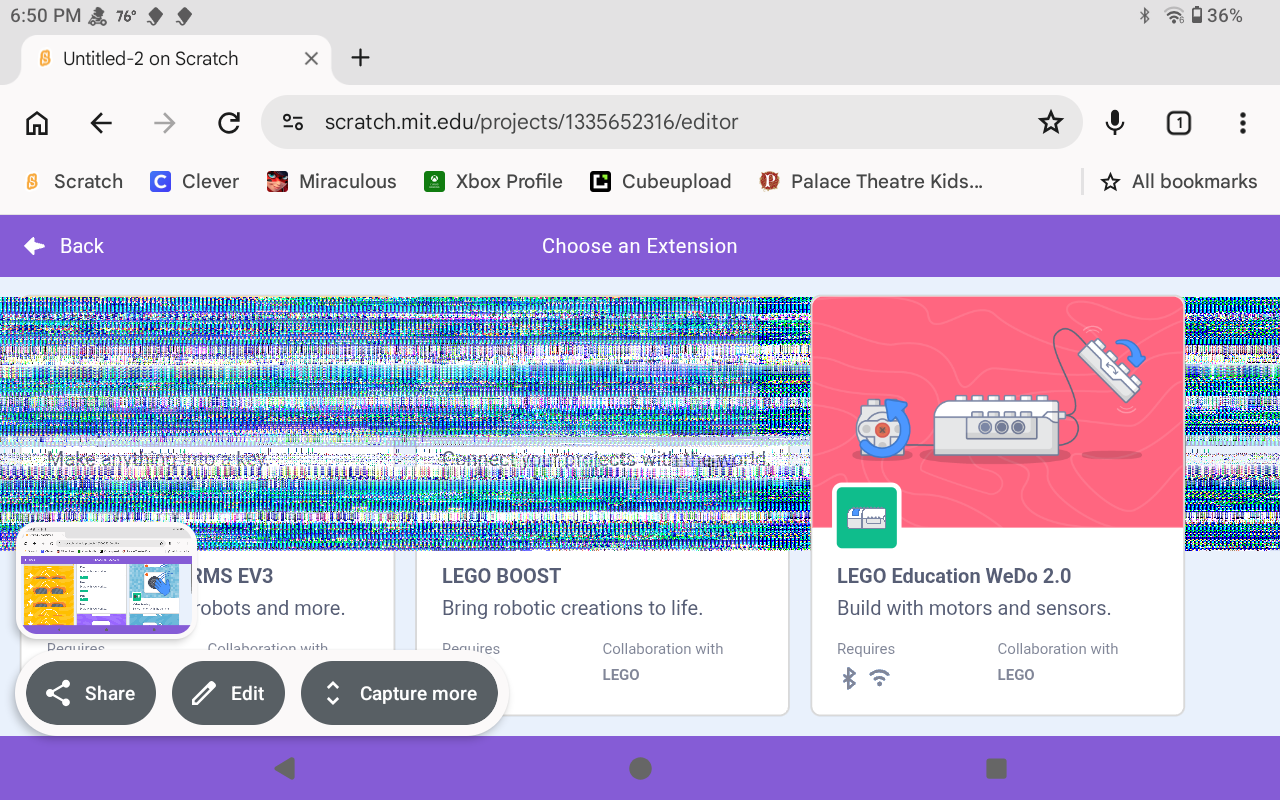Viewport: 1280px width, 800px height.
Task: Click Wi-Fi requirement icon on WeDo card
Action: (x=880, y=678)
